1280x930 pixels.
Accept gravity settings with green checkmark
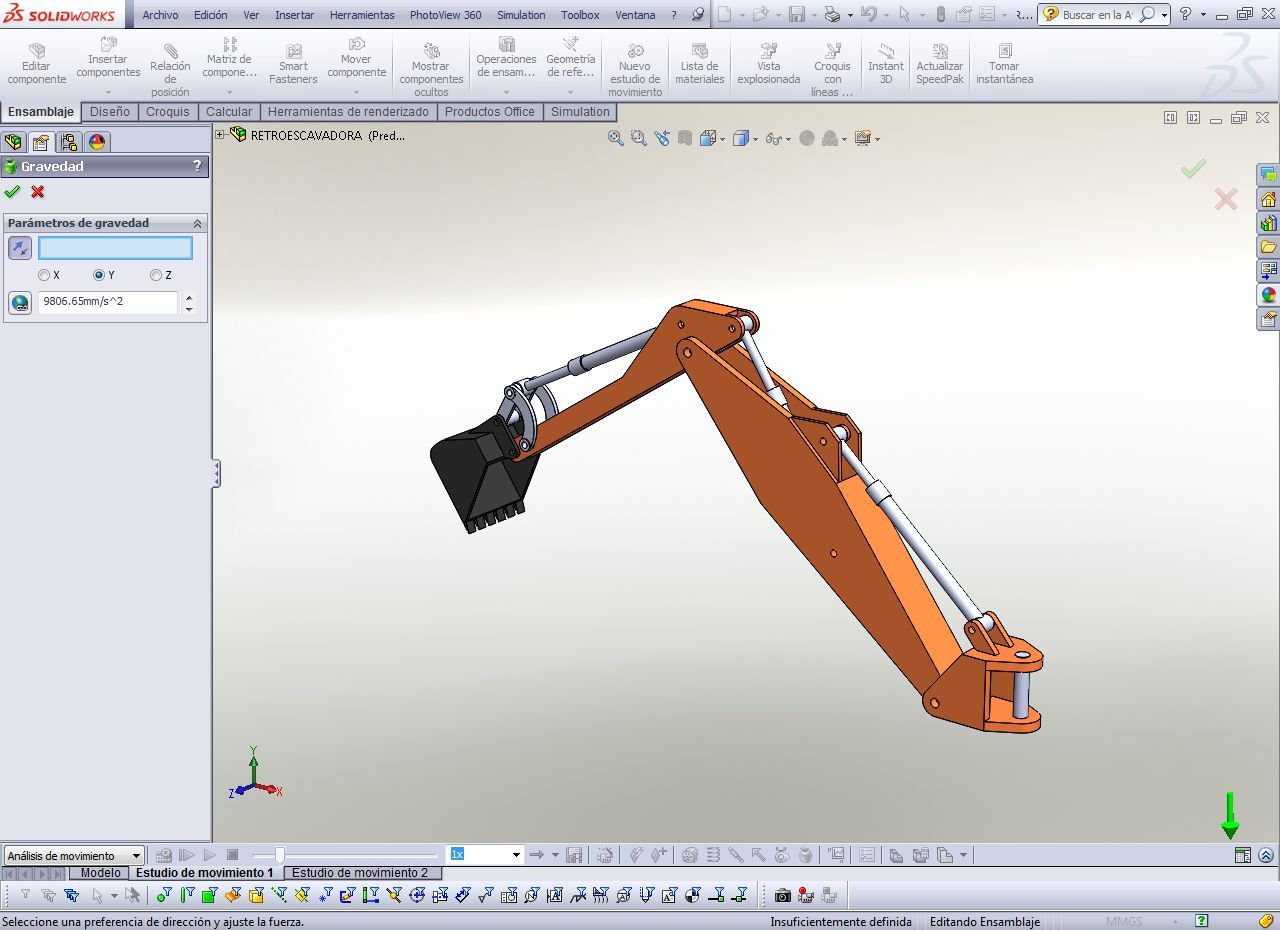point(12,192)
